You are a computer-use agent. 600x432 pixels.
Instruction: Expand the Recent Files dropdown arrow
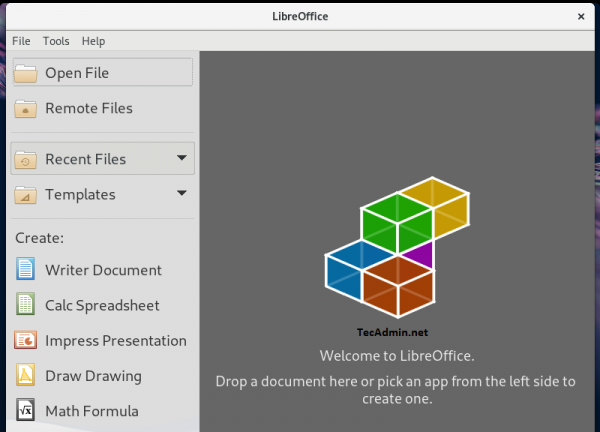point(181,158)
